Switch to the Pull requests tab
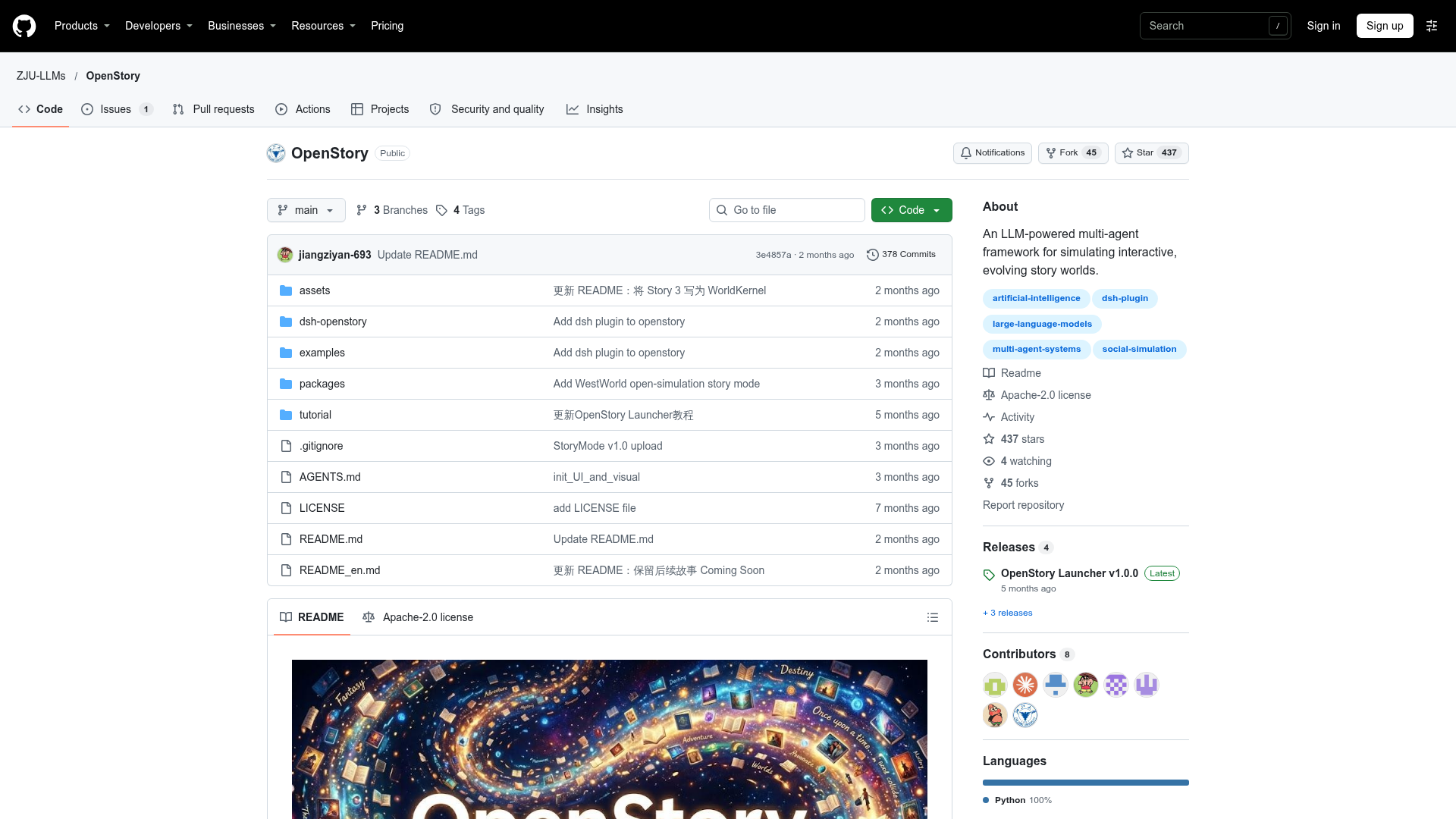This screenshot has height=819, width=1456. pyautogui.click(x=213, y=109)
